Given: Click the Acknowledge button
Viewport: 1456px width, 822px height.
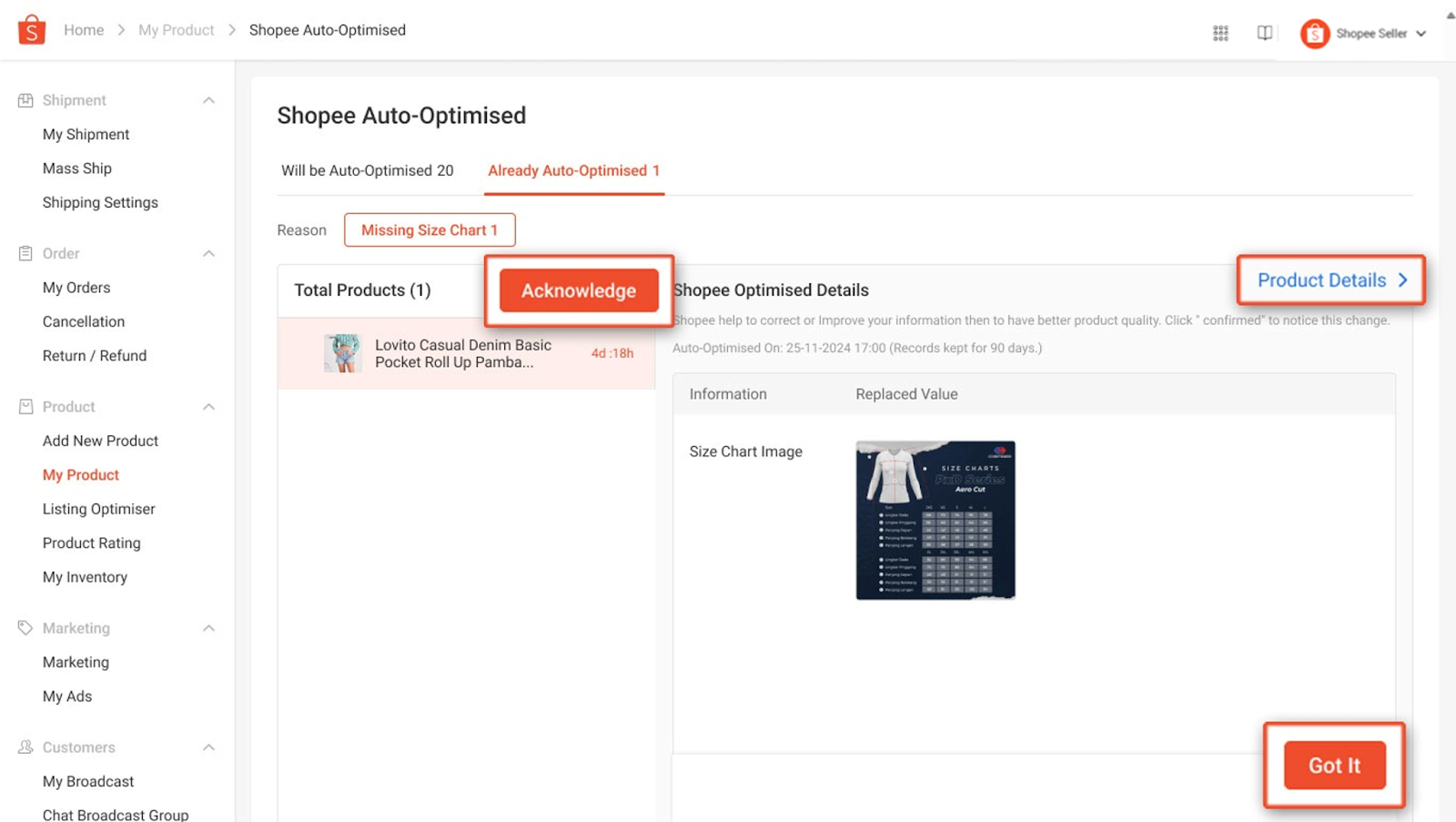Looking at the screenshot, I should (x=579, y=290).
